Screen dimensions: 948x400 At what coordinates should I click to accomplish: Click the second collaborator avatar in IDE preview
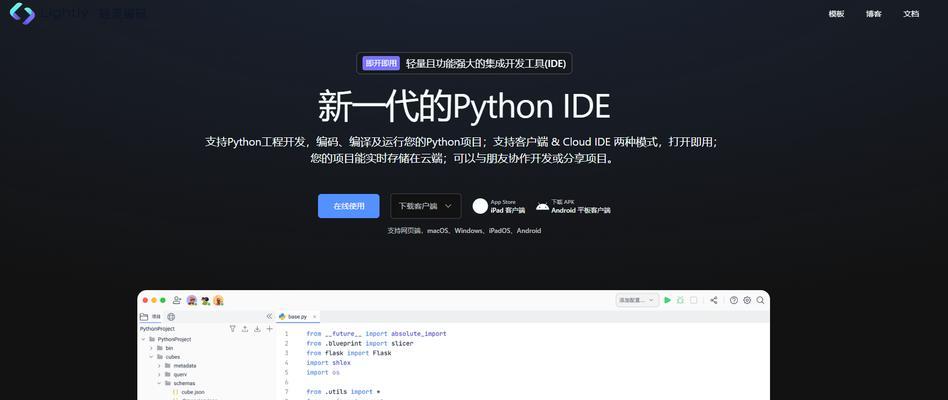[206, 300]
